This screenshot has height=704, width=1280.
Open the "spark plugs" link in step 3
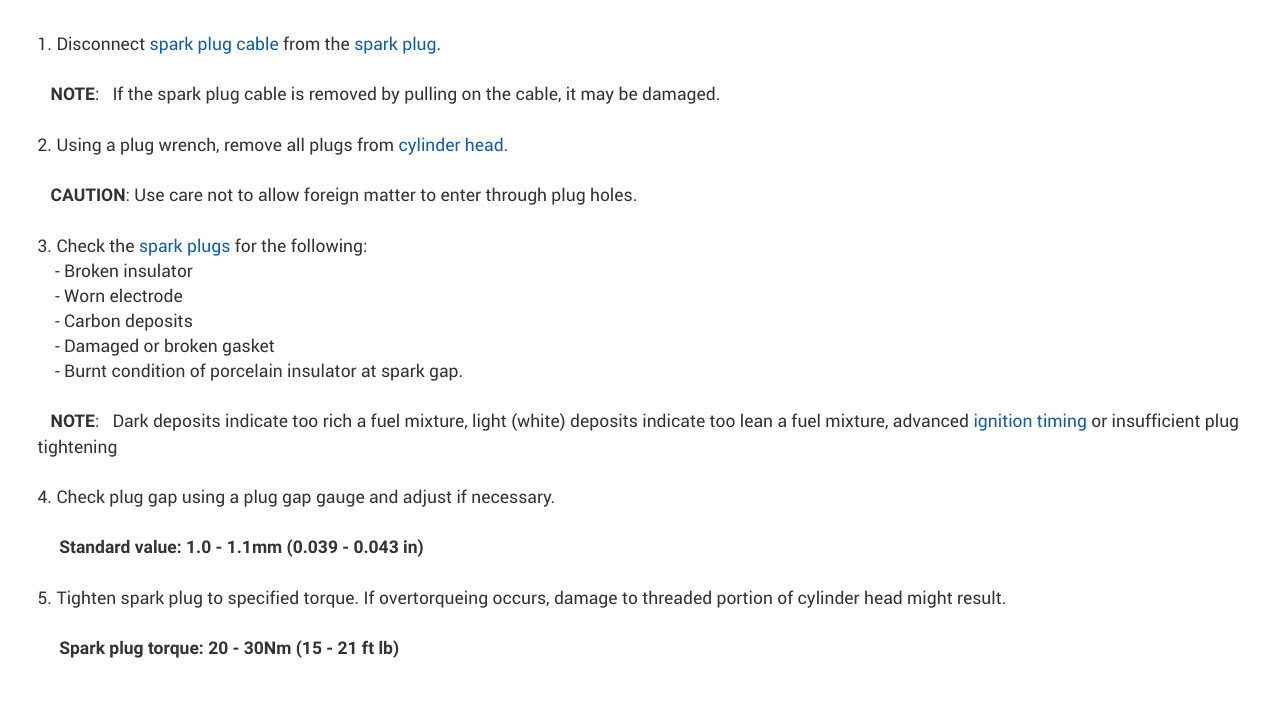(184, 246)
